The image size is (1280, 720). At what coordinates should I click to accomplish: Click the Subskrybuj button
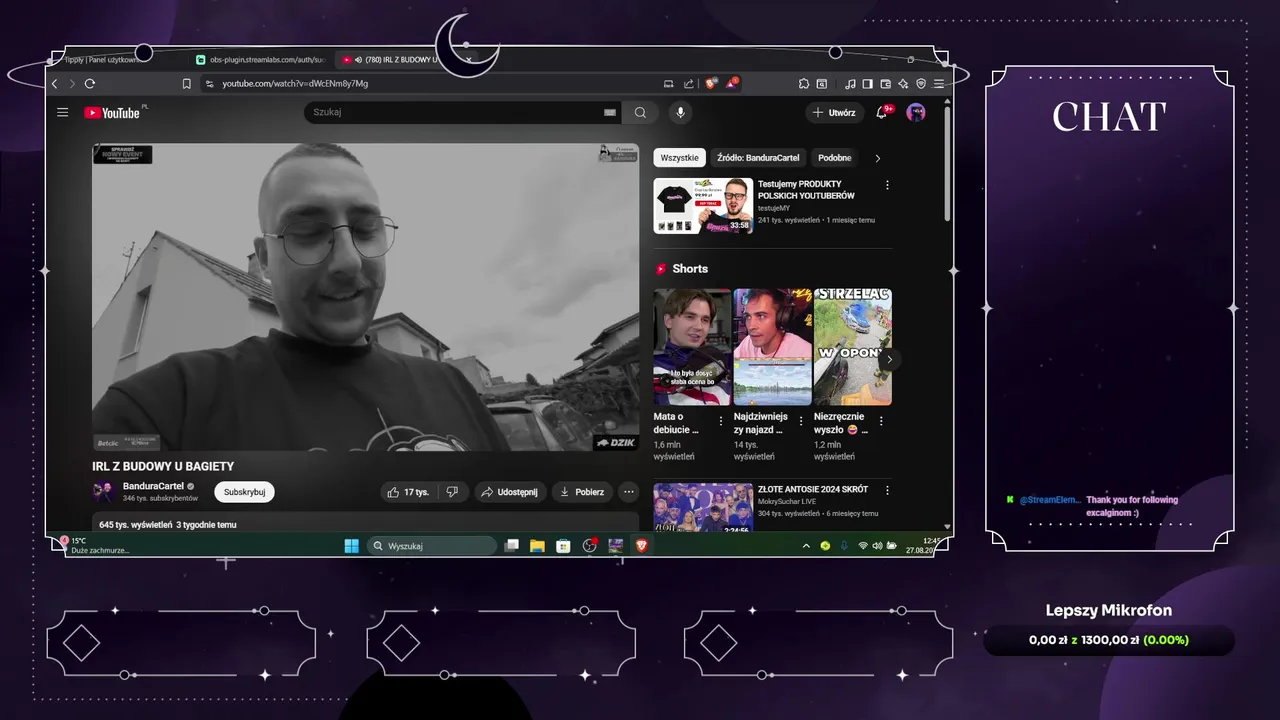pyautogui.click(x=244, y=492)
